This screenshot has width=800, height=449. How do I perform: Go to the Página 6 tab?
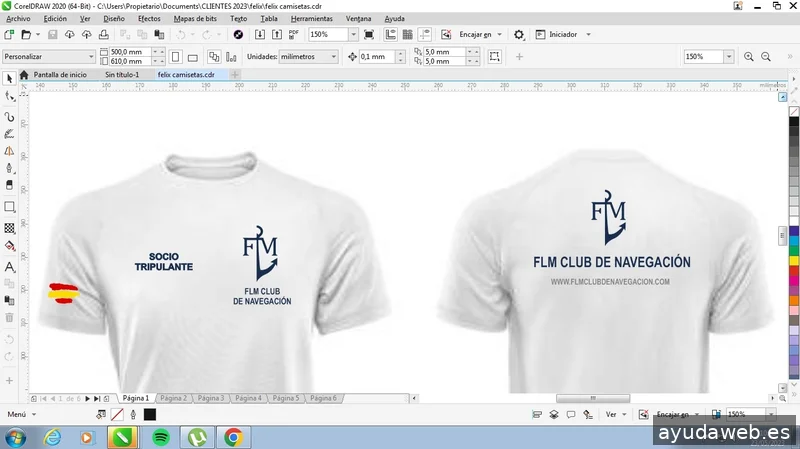[323, 398]
